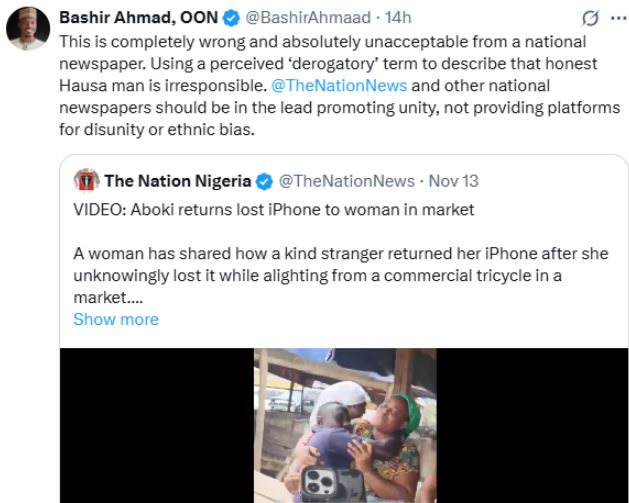Click the Grok explain icon
The width and height of the screenshot is (629, 503).
click(591, 19)
